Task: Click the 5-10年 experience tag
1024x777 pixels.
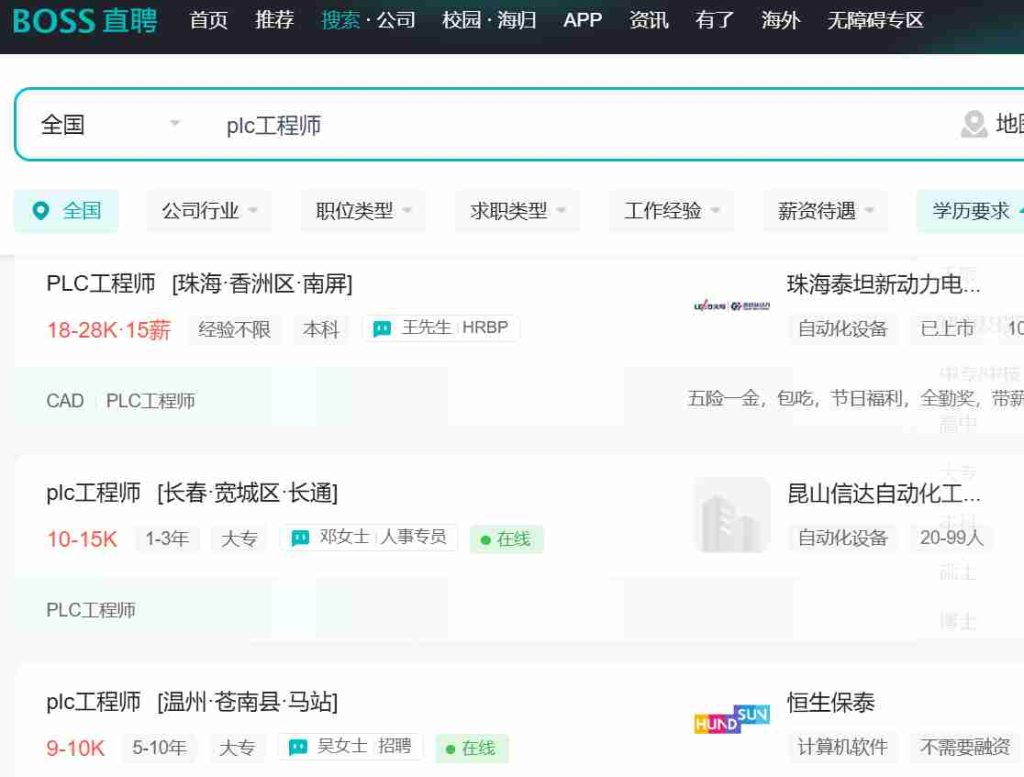Action: pyautogui.click(x=159, y=748)
